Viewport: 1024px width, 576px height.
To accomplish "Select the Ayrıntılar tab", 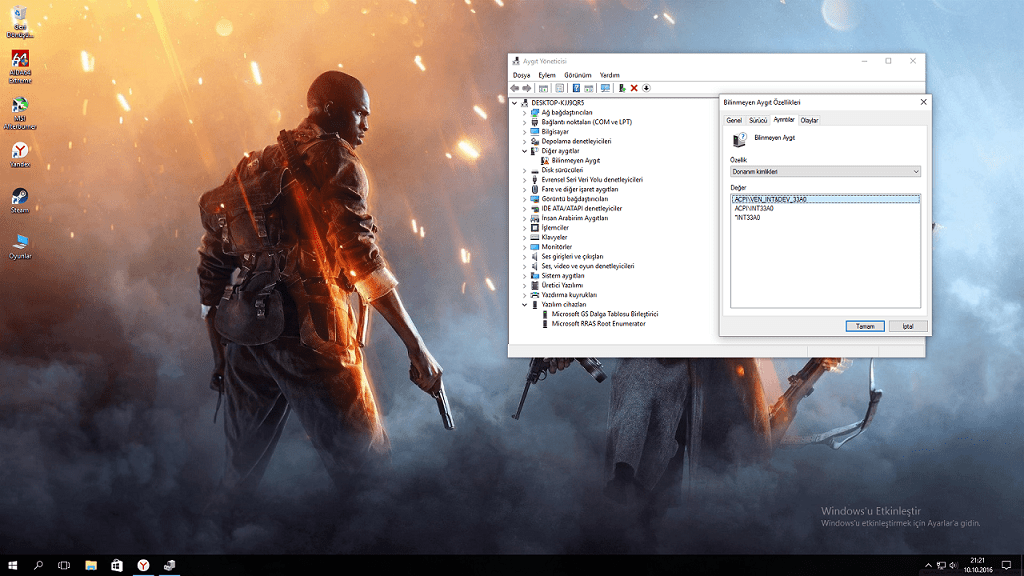I will [x=784, y=120].
